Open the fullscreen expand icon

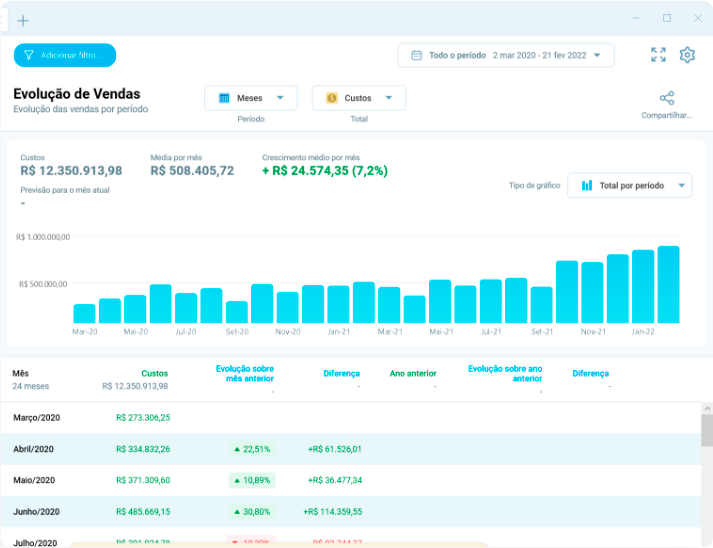[658, 55]
